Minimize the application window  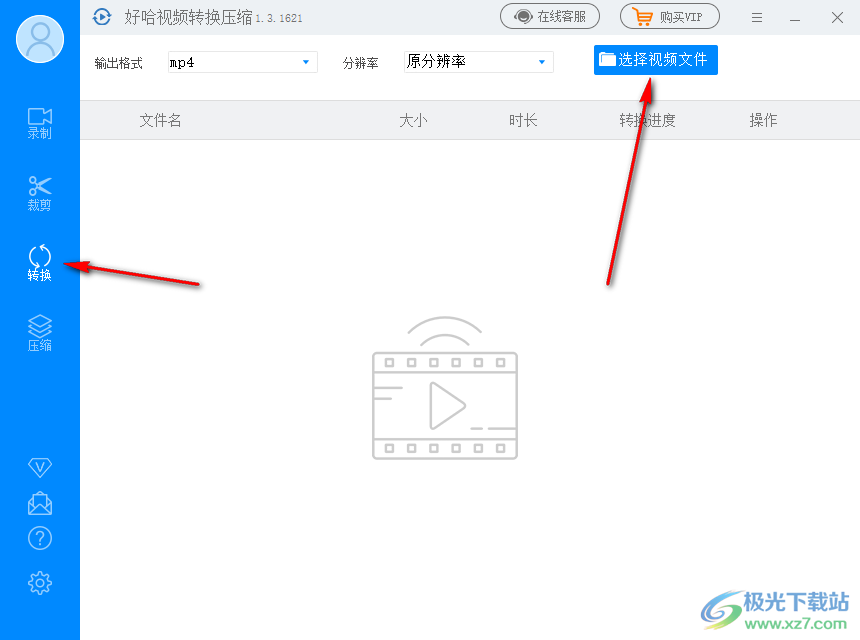795,18
